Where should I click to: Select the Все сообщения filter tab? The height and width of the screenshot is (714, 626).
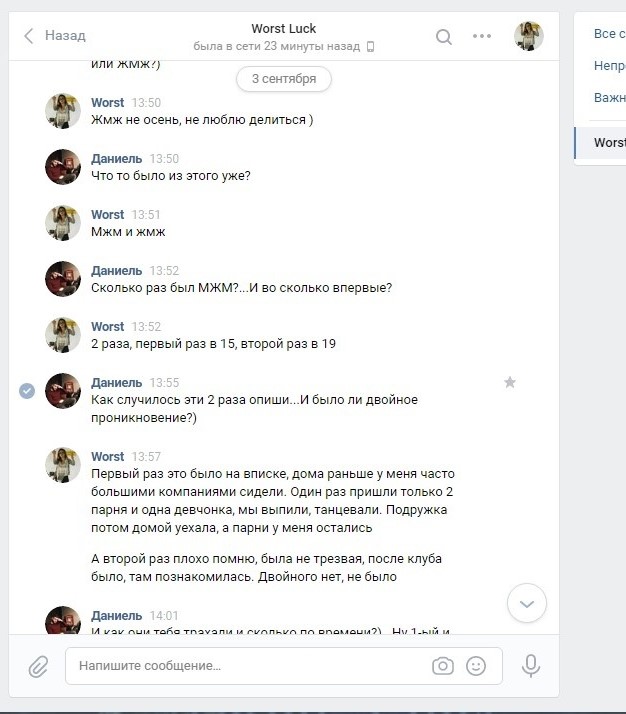click(610, 34)
